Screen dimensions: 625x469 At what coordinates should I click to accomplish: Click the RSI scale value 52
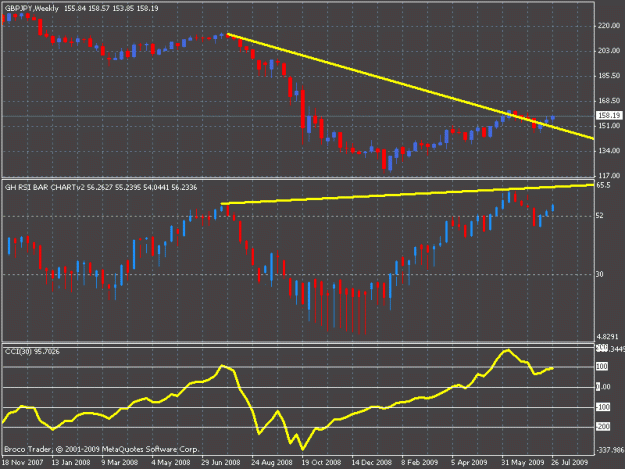coord(599,216)
